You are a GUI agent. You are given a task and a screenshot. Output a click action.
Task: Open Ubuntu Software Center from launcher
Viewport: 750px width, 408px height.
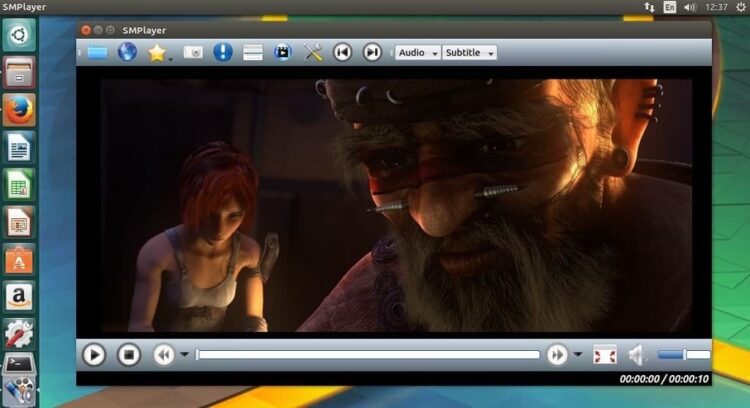pos(19,259)
